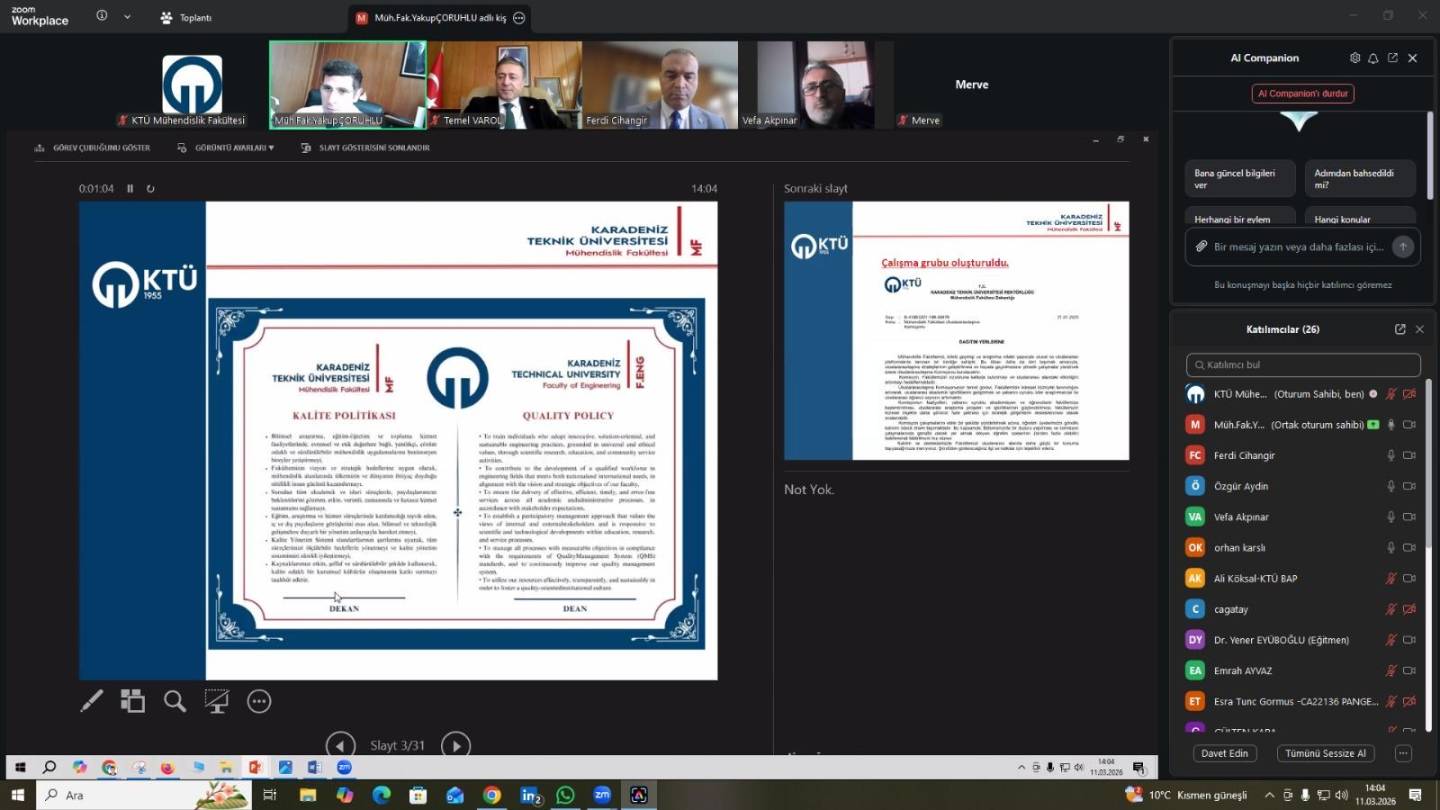Screen dimensions: 1440x810
Task: Click the Katılımcı bul search field
Action: click(1303, 365)
